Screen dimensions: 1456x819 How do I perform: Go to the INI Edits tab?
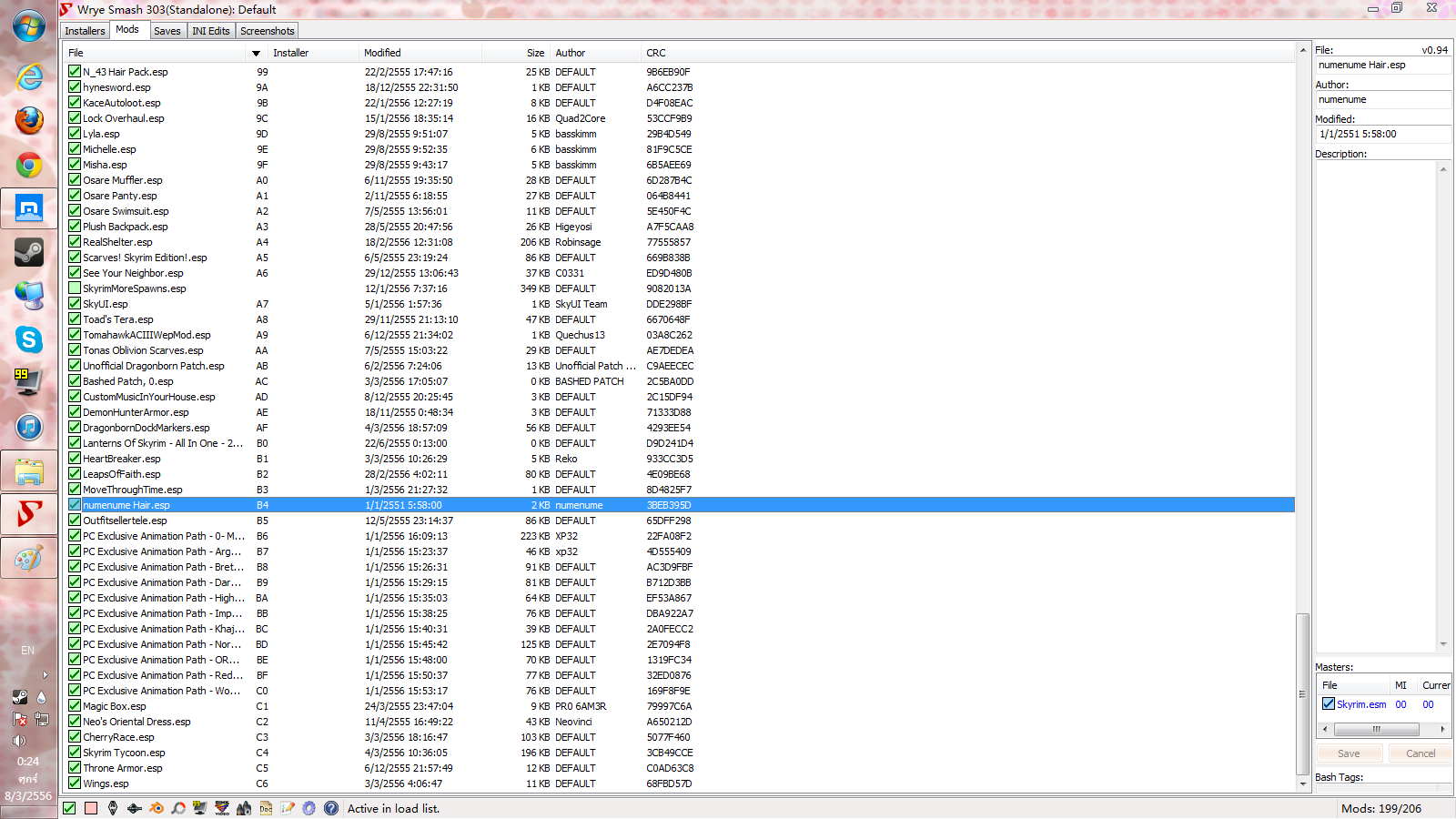pos(211,31)
